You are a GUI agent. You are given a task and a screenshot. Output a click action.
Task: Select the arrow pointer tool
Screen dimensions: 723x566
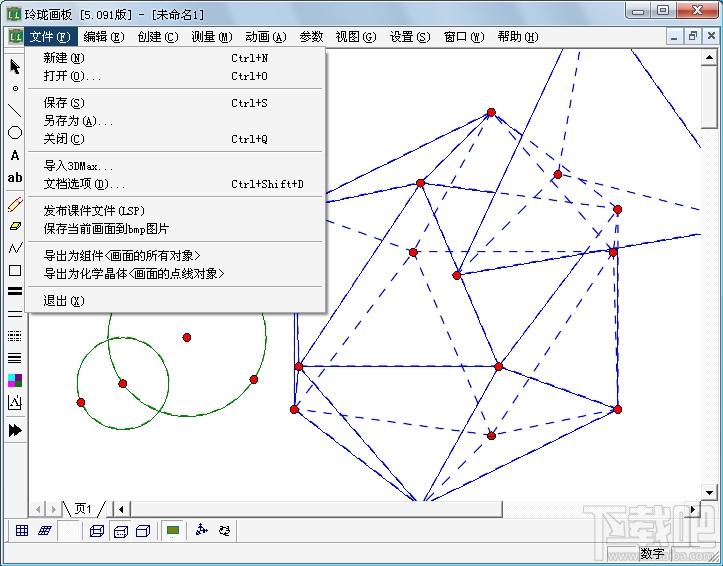click(x=15, y=67)
